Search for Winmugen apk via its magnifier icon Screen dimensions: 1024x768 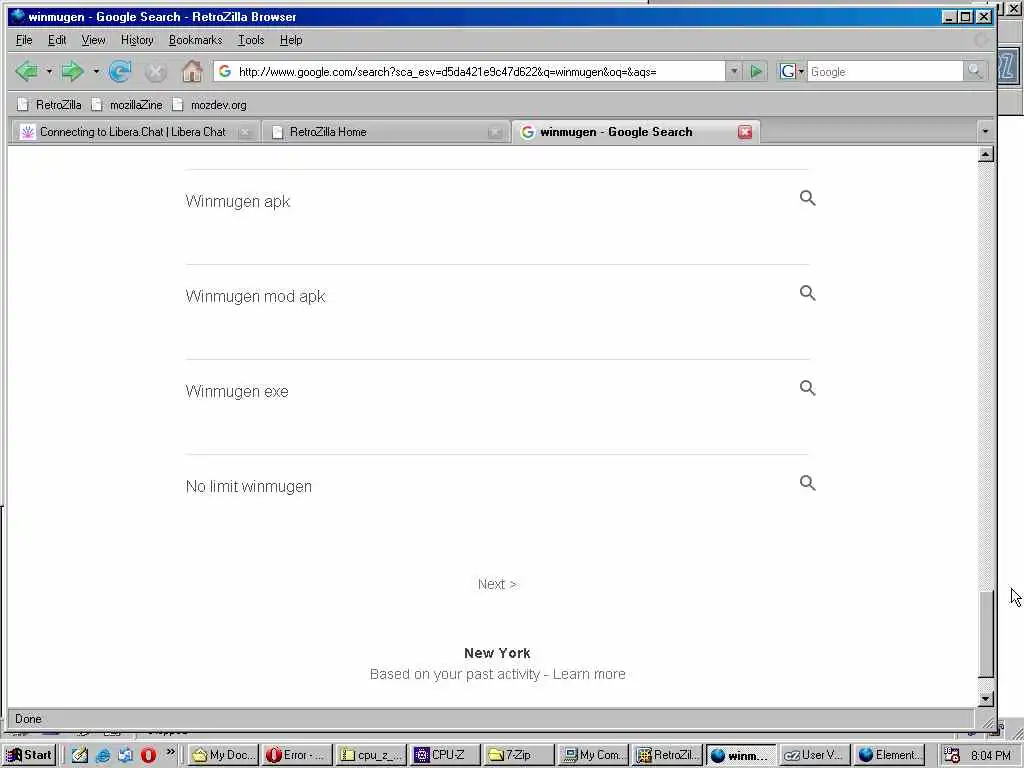point(808,198)
